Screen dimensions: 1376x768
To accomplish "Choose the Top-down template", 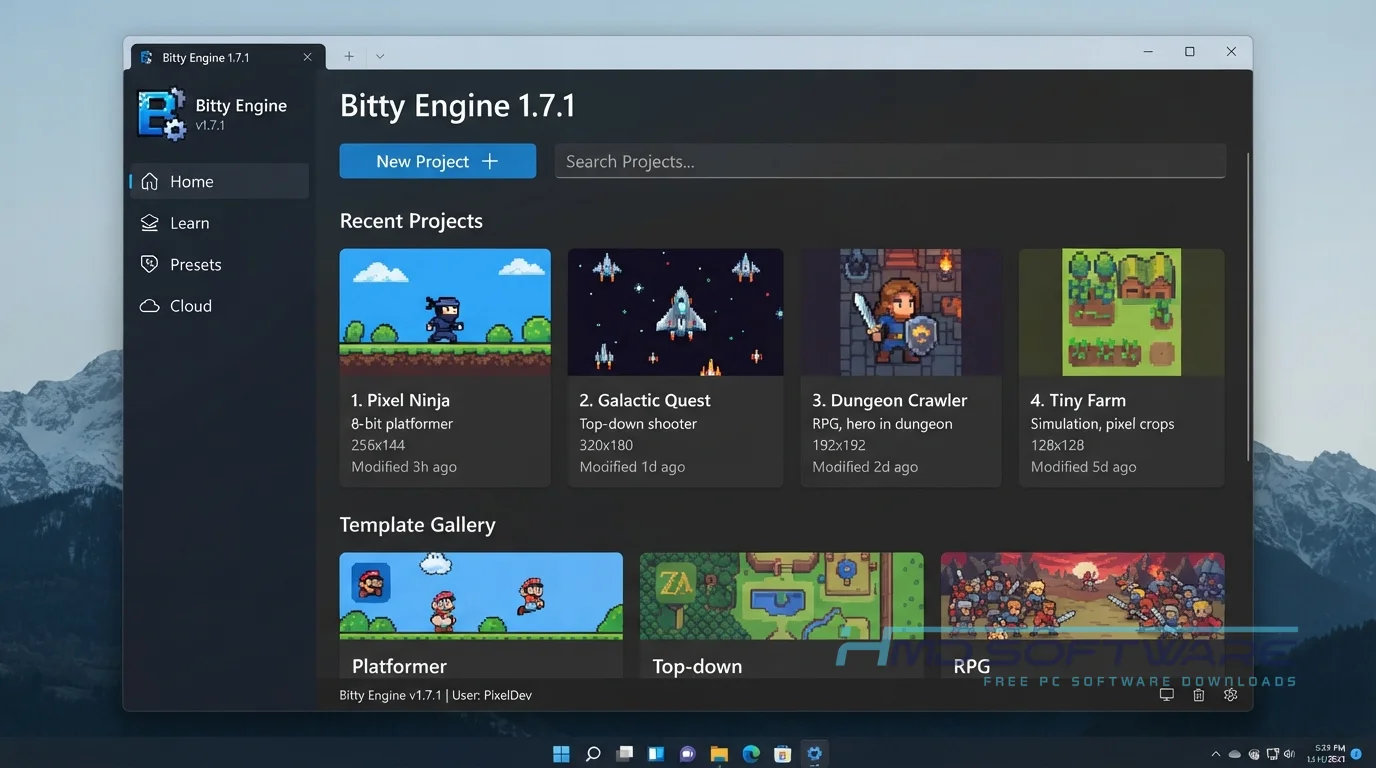I will coord(782,616).
